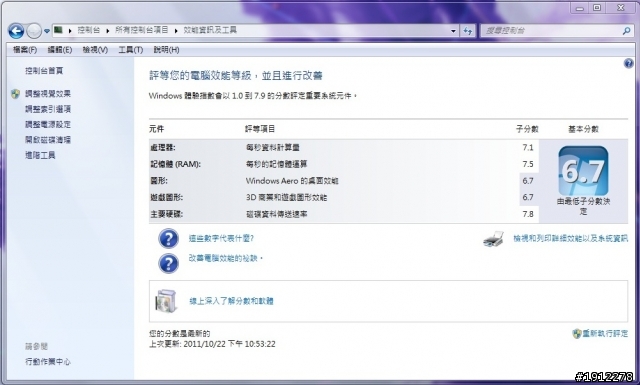Open the 說明(H) menu
Image resolution: width=640 pixels, height=385 pixels.
[x=166, y=50]
